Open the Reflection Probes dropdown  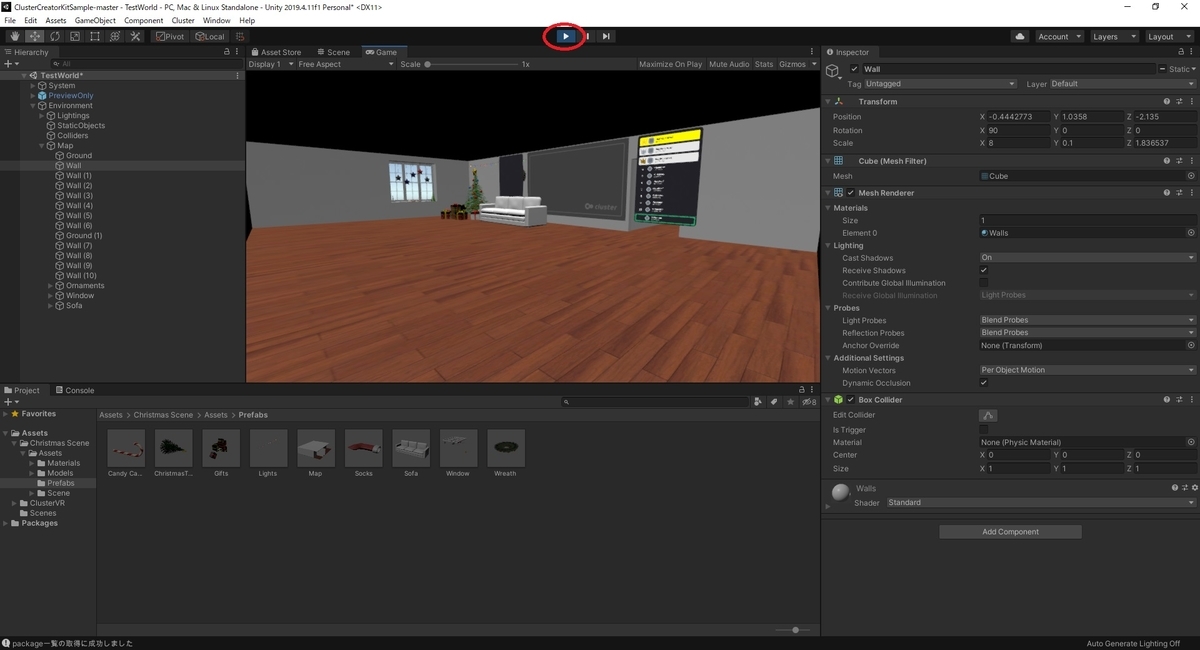pyautogui.click(x=1087, y=333)
